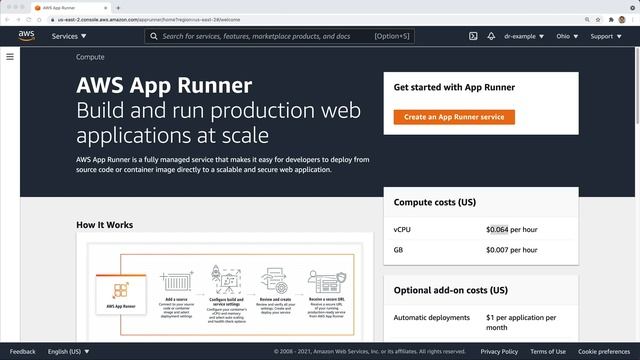Open the Privacy Policy link
Screen dimensions: 640x360
(499, 351)
